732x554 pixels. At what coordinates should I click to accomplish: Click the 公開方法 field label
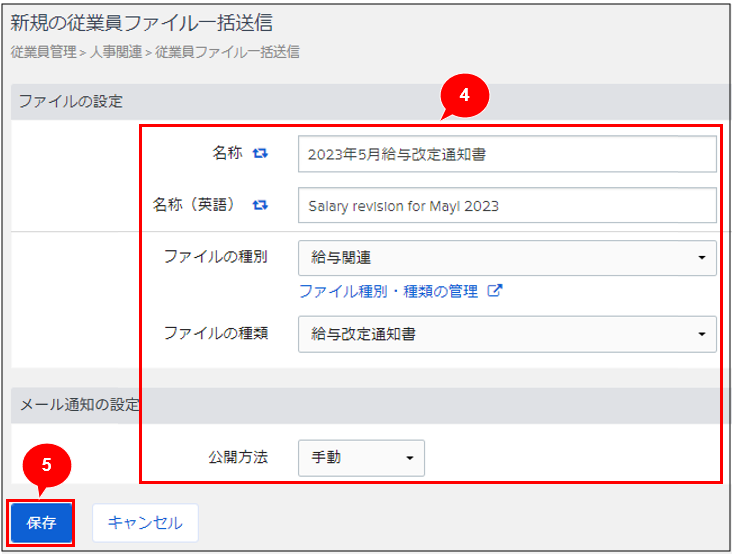(238, 457)
